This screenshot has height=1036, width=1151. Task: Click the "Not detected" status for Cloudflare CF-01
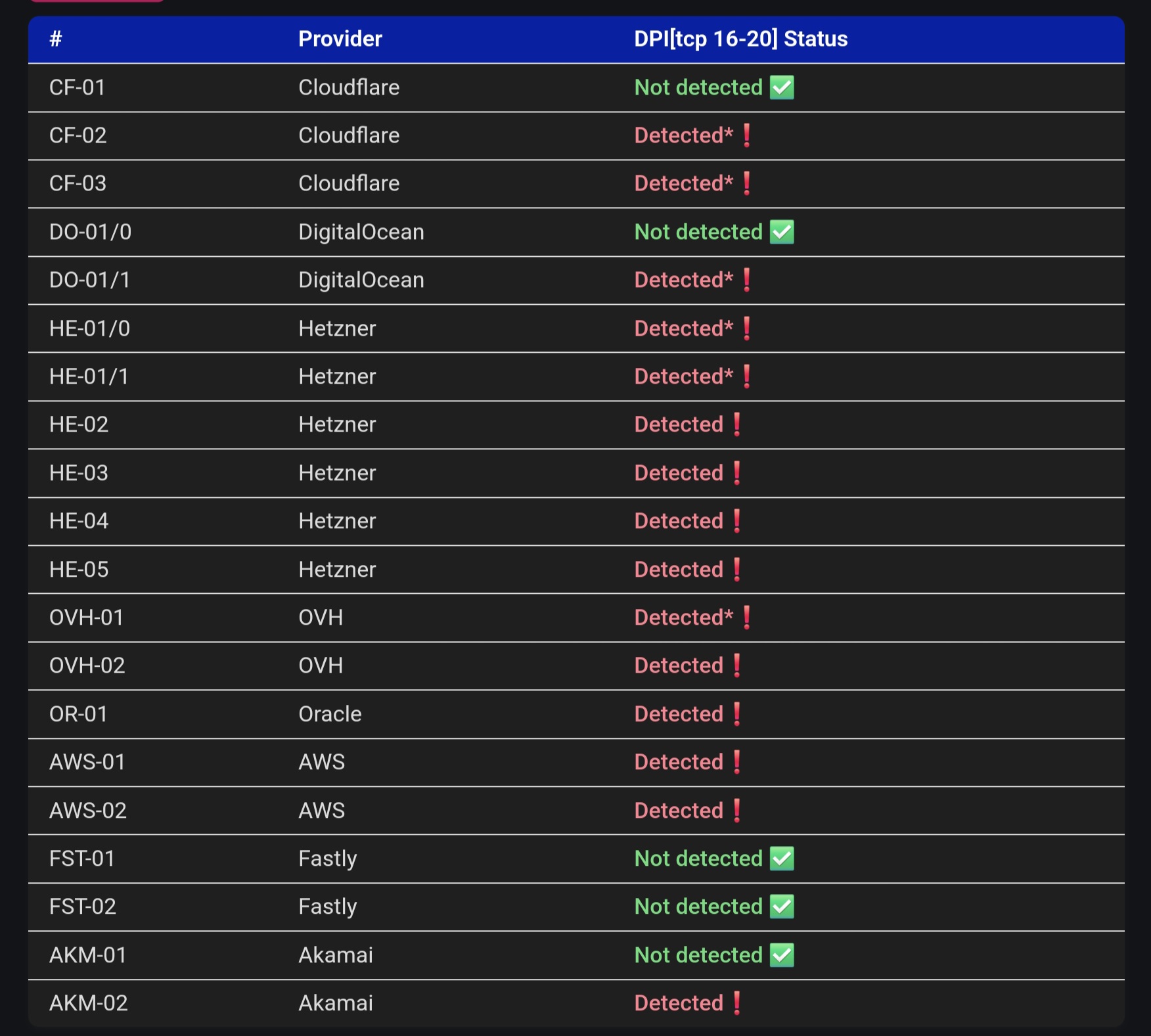click(698, 87)
